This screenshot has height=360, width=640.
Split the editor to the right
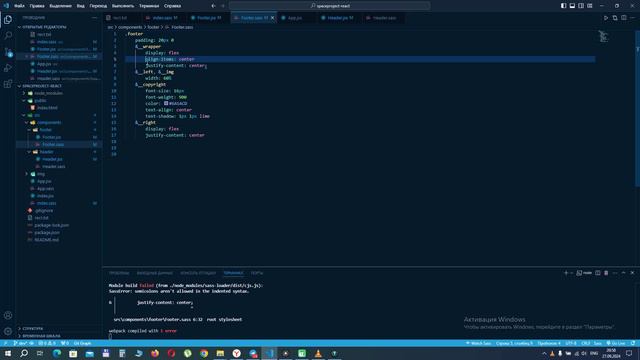tap(624, 18)
